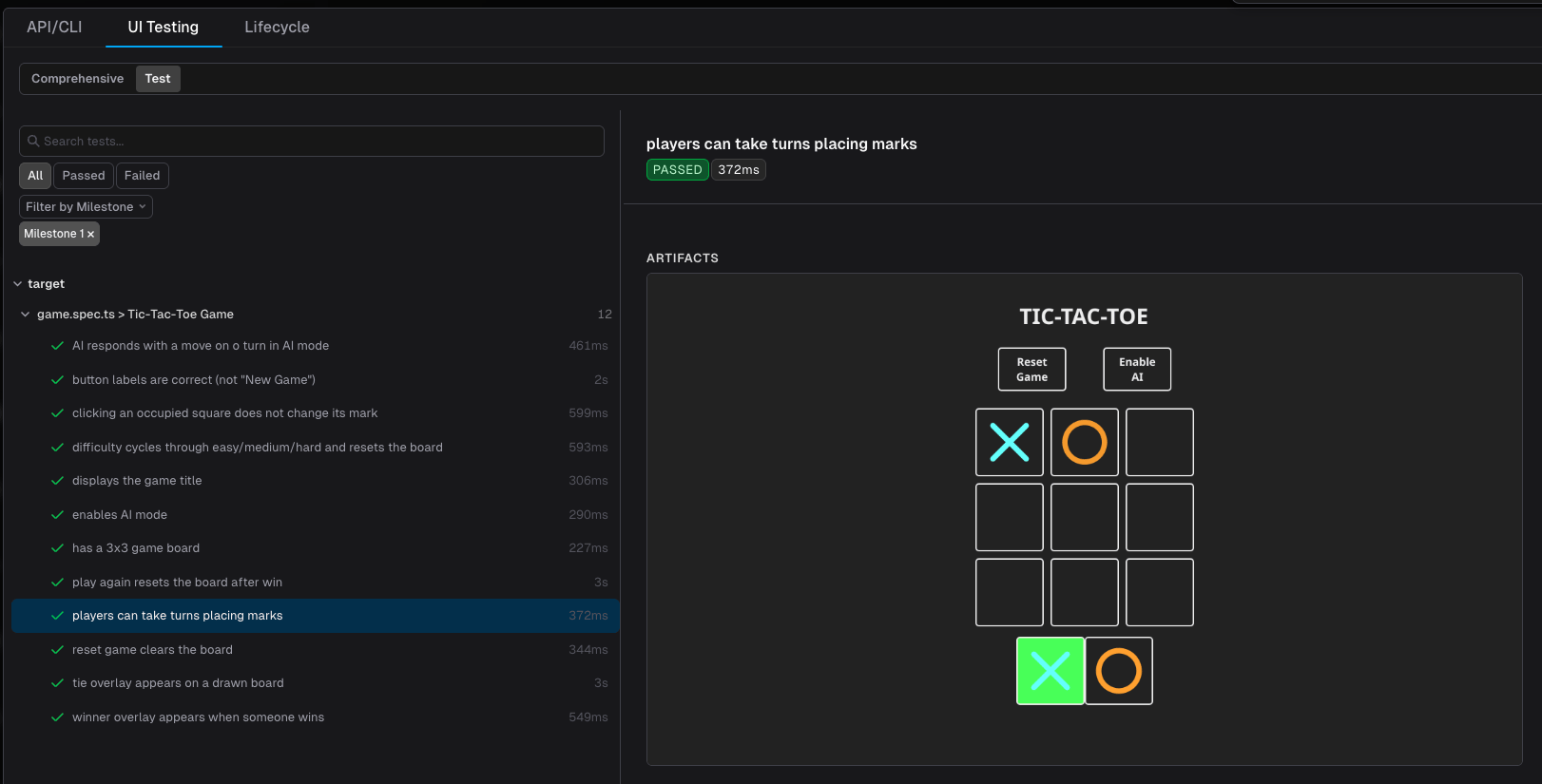Click checkmark icon beside 'displays the game title'
The width and height of the screenshot is (1542, 784).
coord(57,481)
